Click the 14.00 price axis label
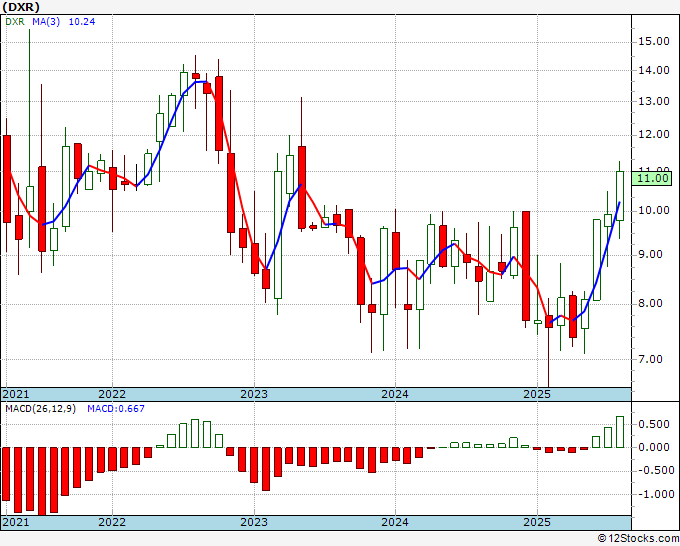The image size is (680, 546). point(654,70)
